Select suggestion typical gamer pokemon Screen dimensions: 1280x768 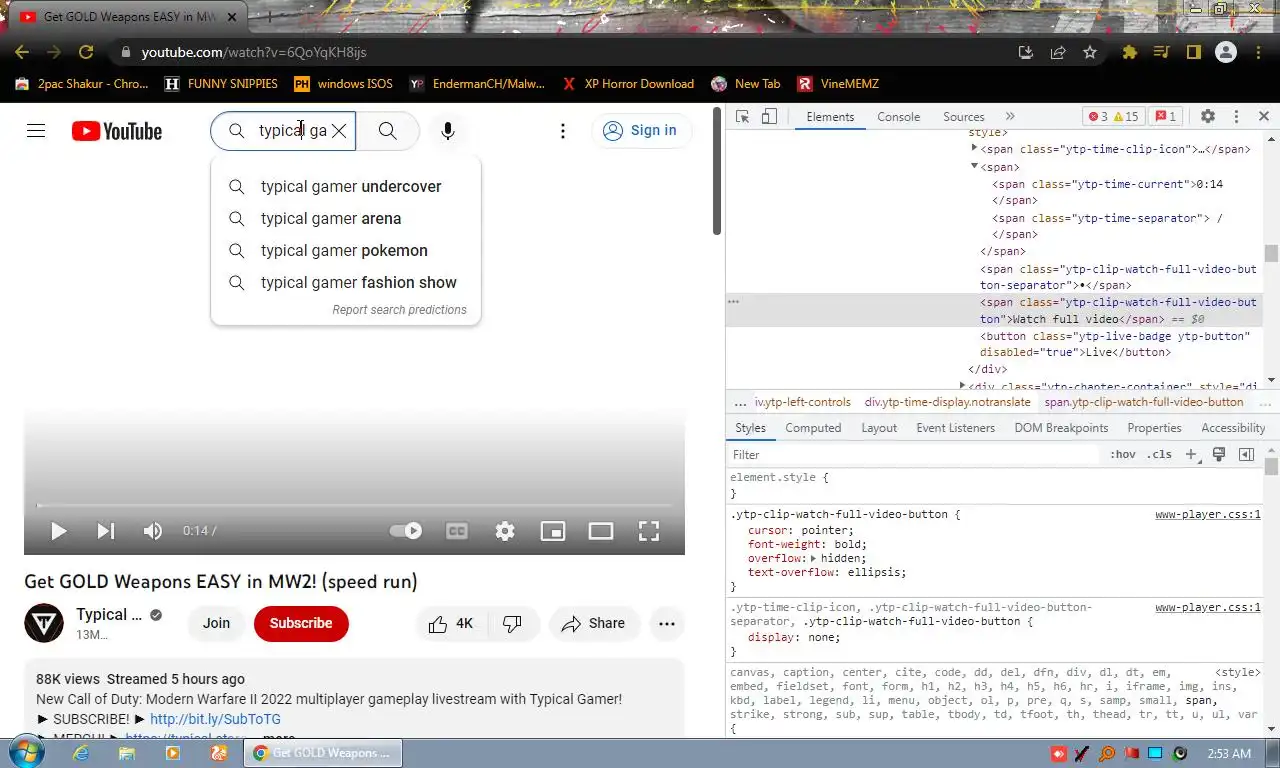pyautogui.click(x=346, y=251)
